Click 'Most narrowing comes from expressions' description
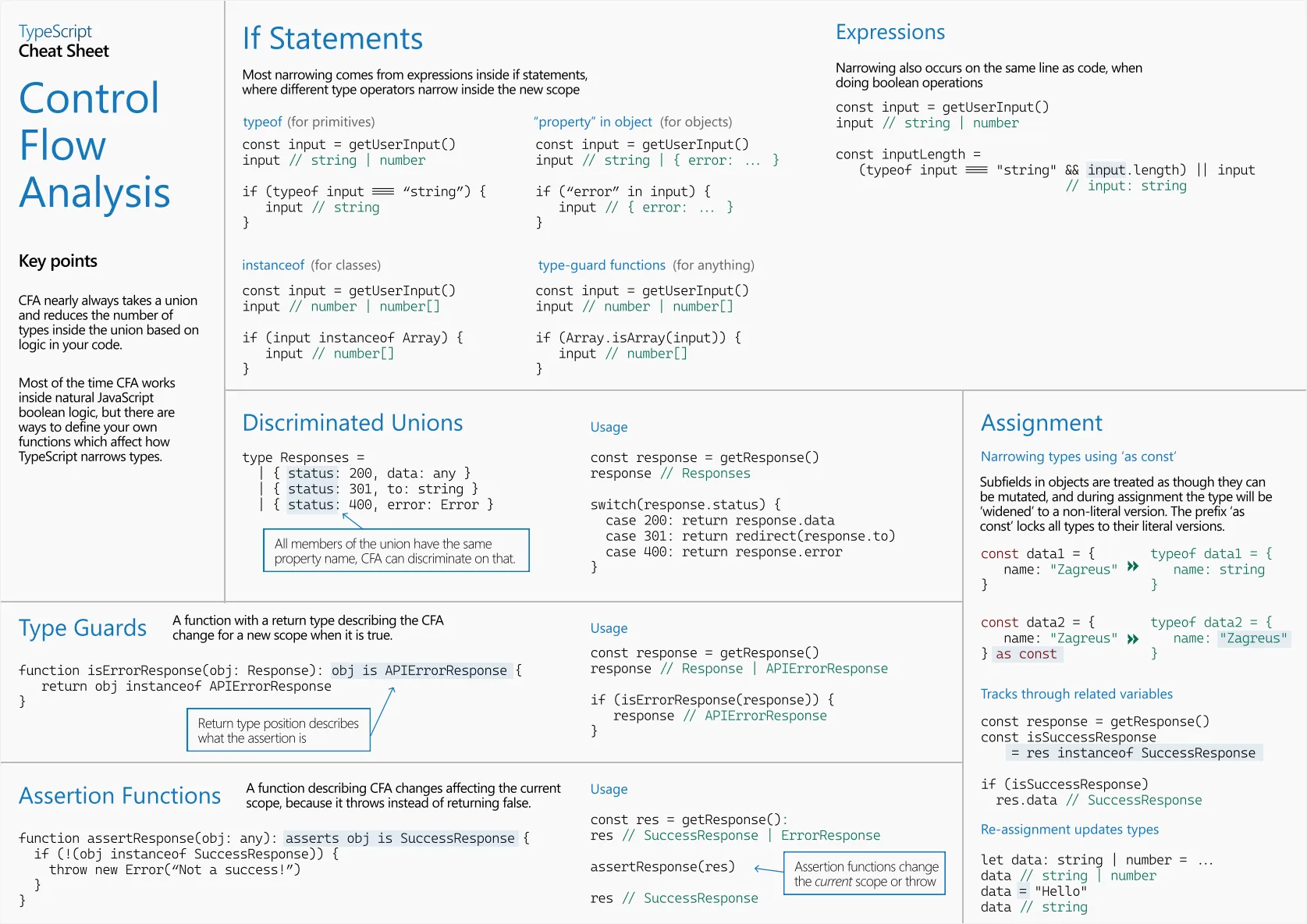The height and width of the screenshot is (924, 1307). click(x=415, y=82)
